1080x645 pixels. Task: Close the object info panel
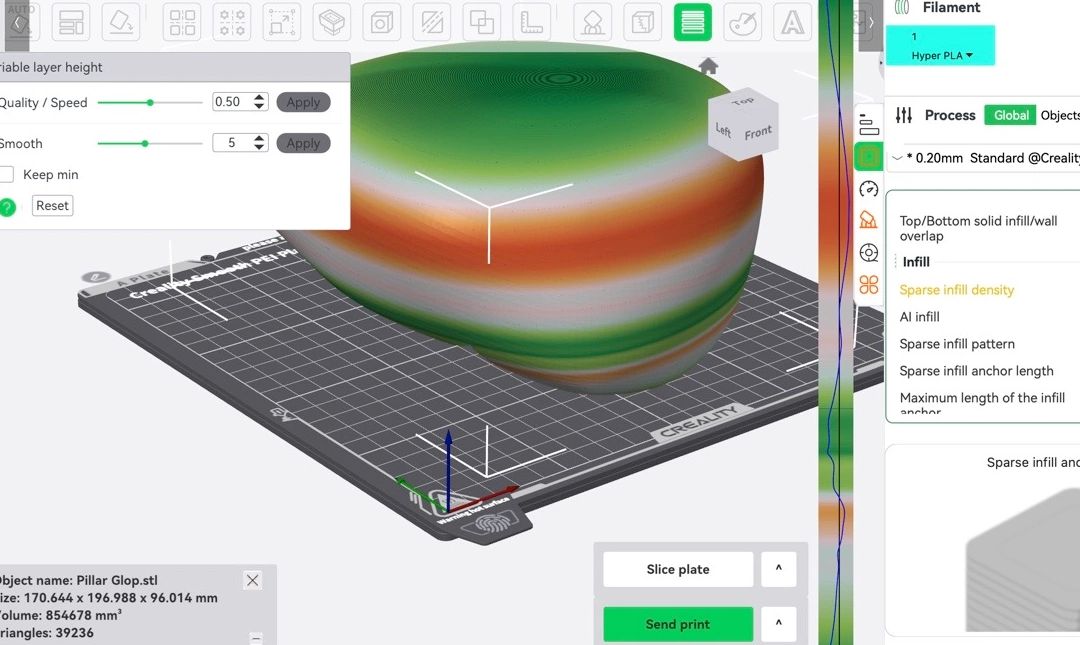pos(253,580)
